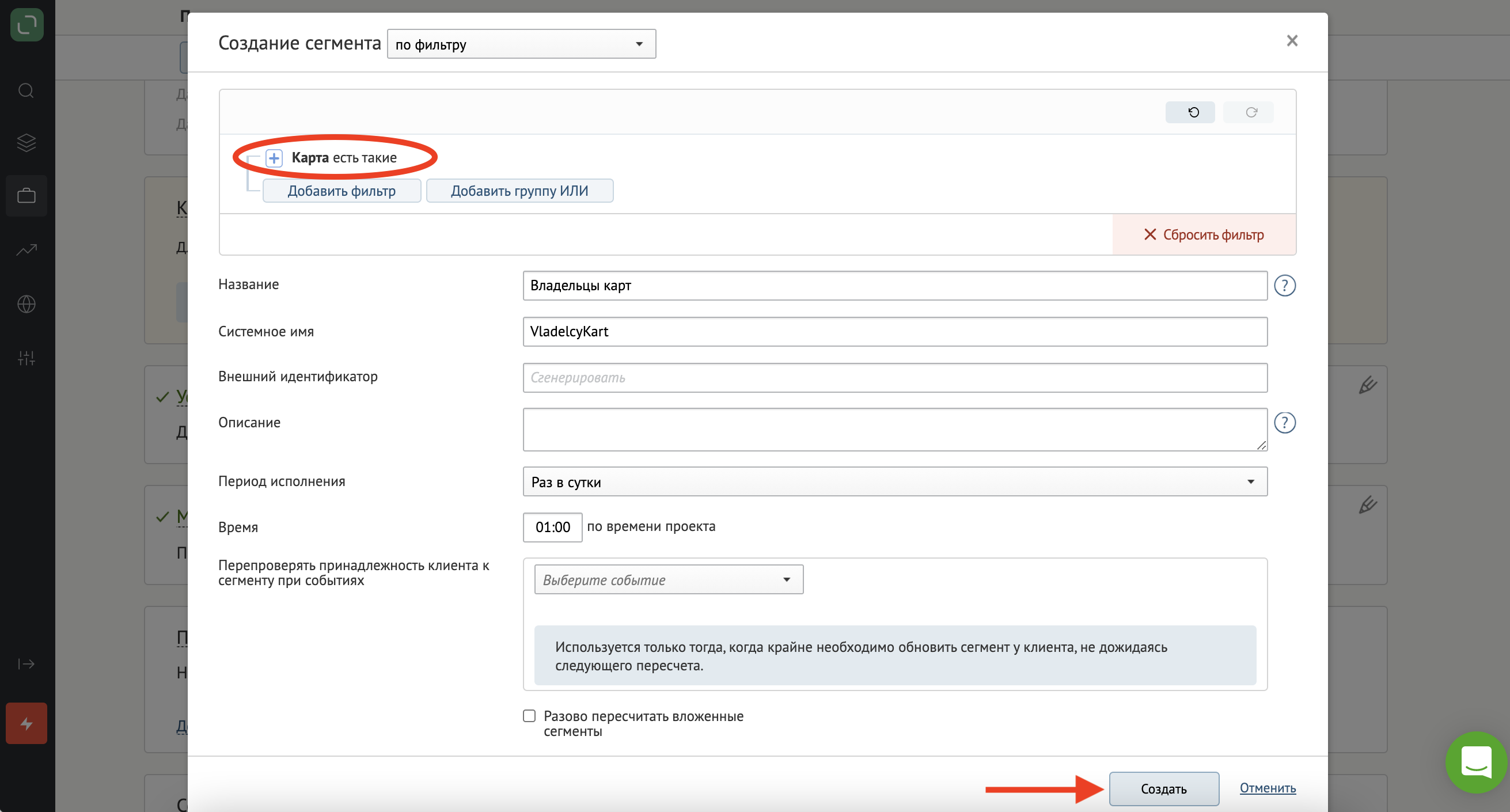This screenshot has width=1510, height=812.
Task: Click the Добавить фильтр button
Action: click(x=342, y=191)
